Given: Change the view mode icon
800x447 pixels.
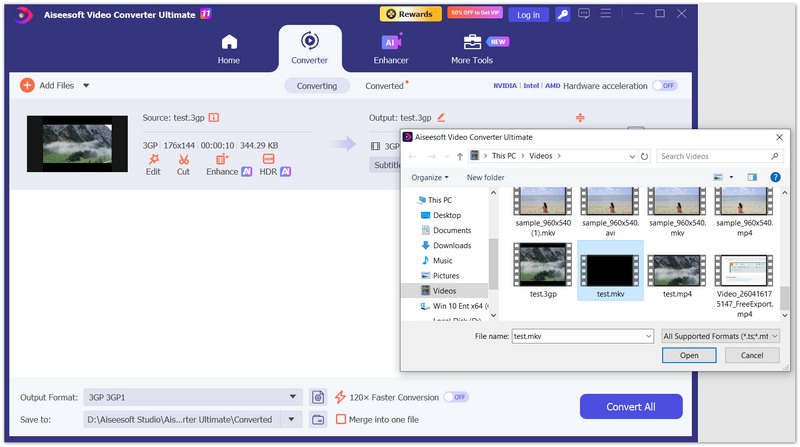Looking at the screenshot, I should click(x=718, y=177).
